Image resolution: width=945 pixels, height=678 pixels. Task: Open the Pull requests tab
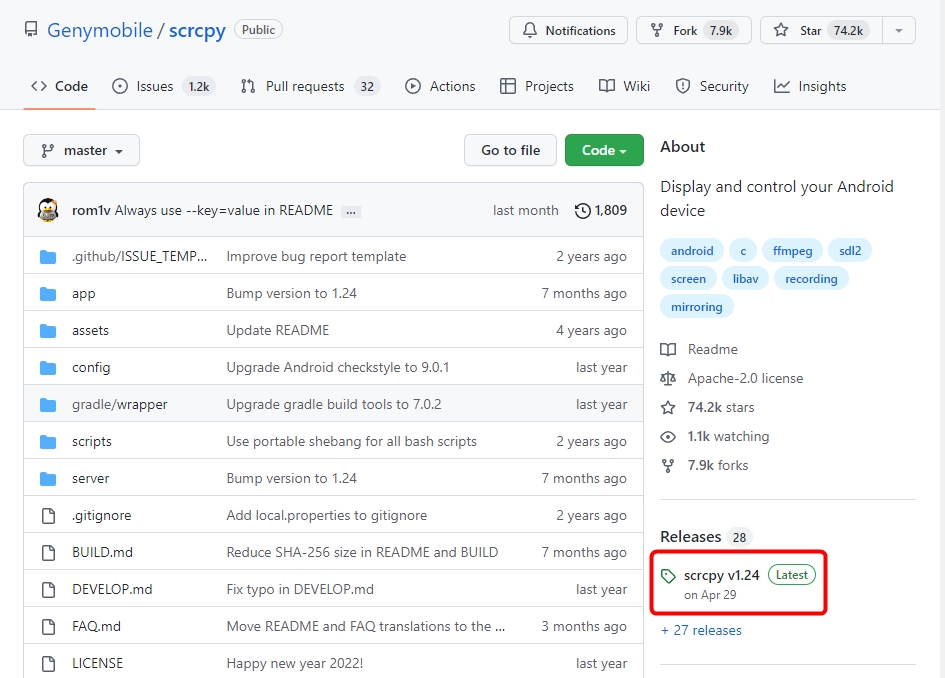pos(310,86)
